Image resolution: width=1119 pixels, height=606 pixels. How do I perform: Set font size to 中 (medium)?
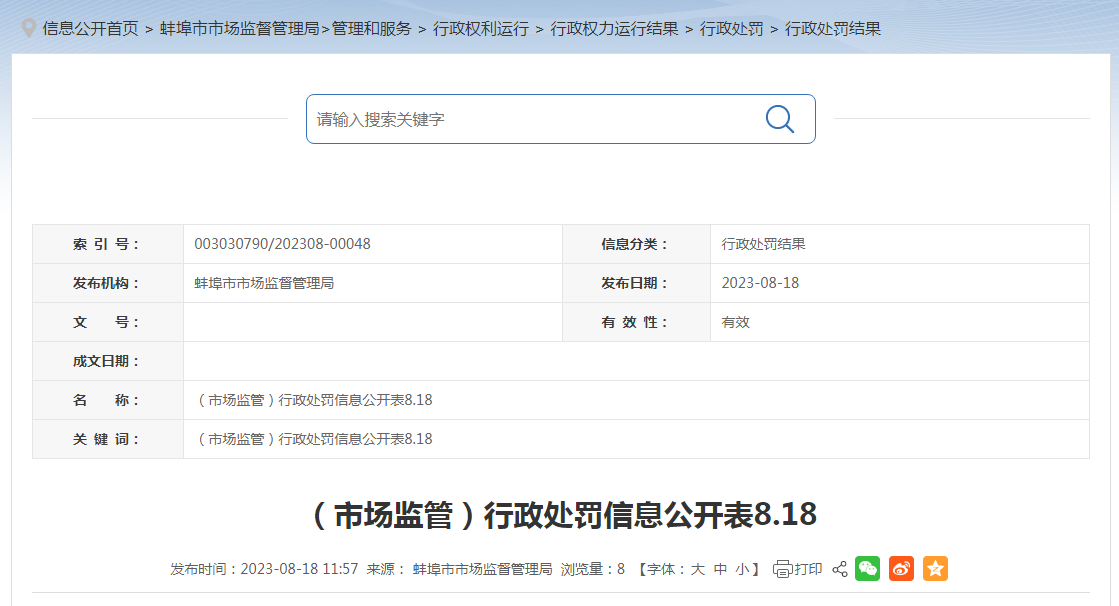coord(720,569)
